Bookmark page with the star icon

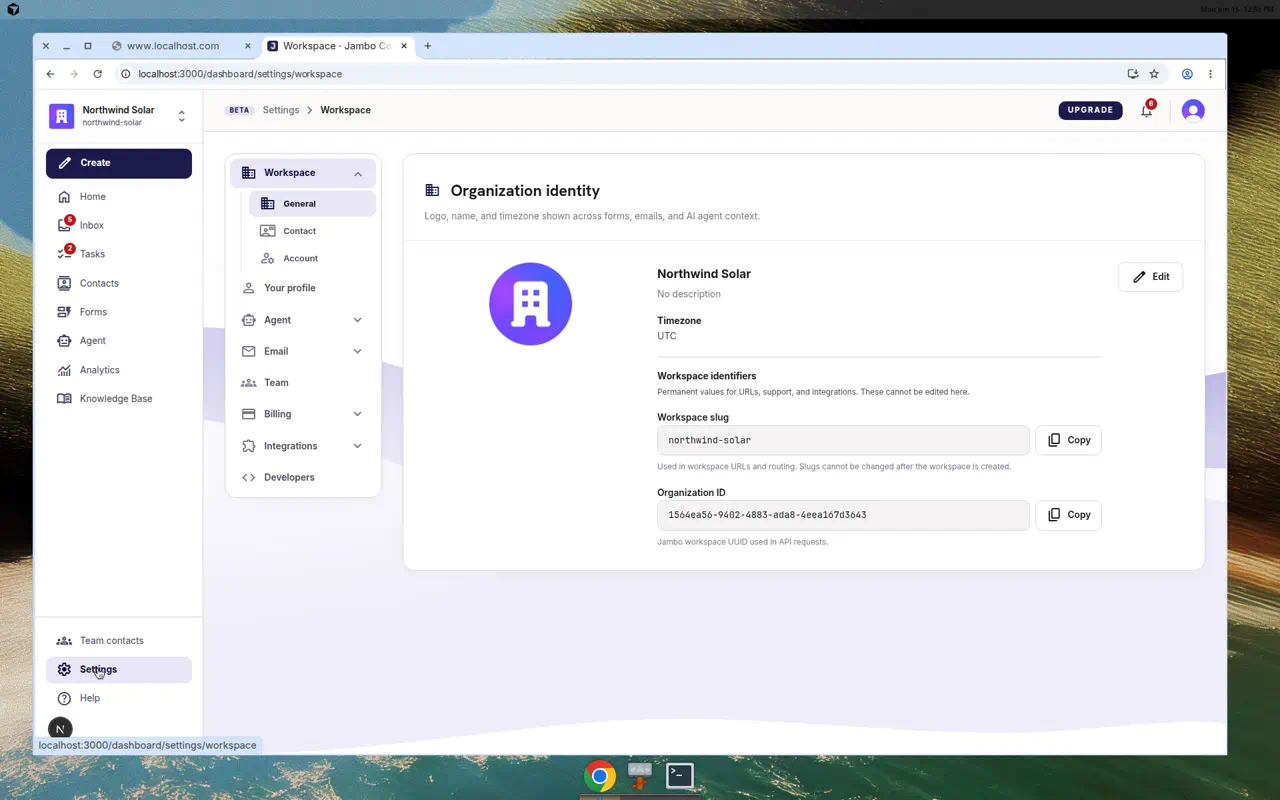tap(1154, 74)
